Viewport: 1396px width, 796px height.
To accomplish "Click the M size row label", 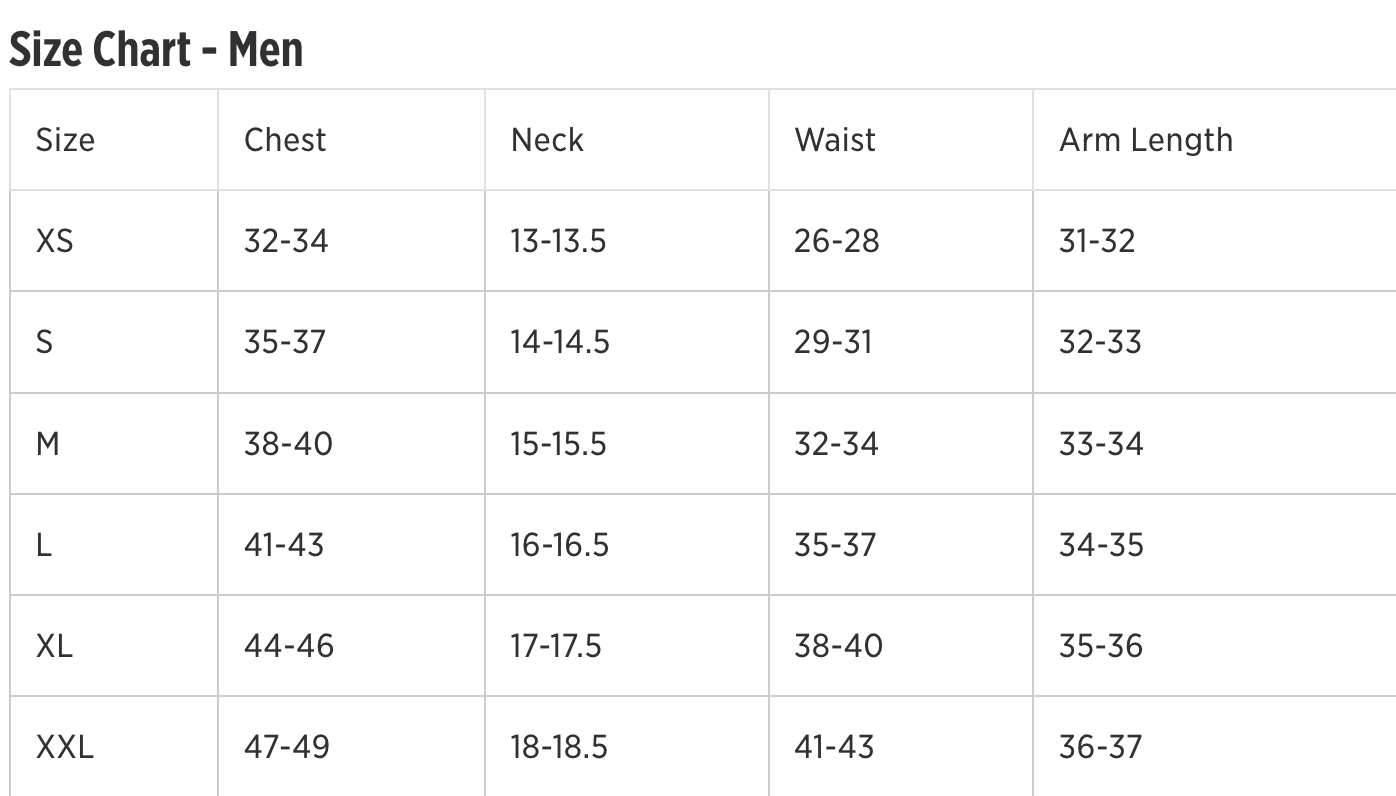I will [48, 444].
